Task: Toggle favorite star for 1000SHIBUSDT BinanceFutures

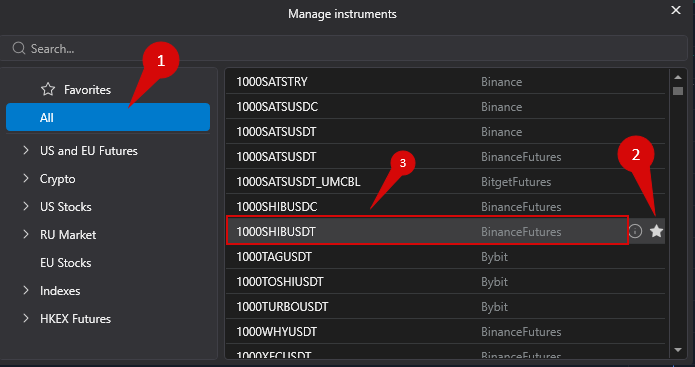Action: 656,231
